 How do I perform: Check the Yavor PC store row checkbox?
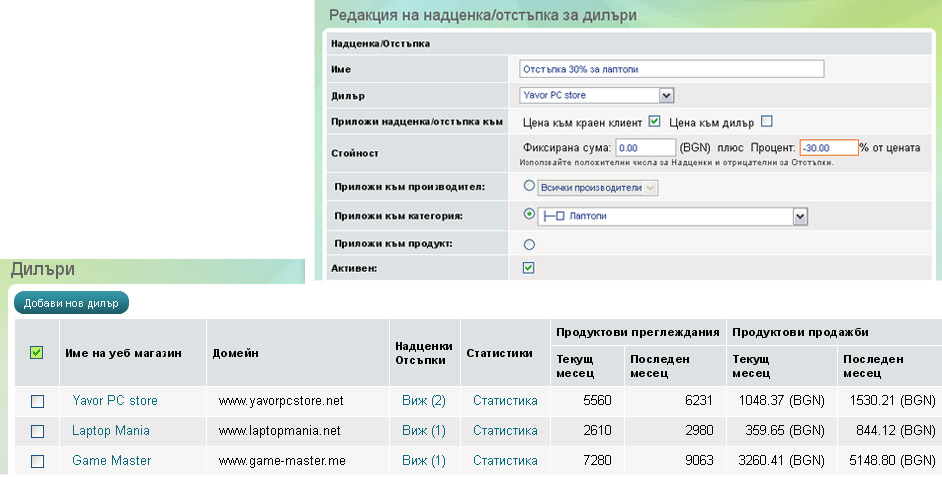point(37,401)
